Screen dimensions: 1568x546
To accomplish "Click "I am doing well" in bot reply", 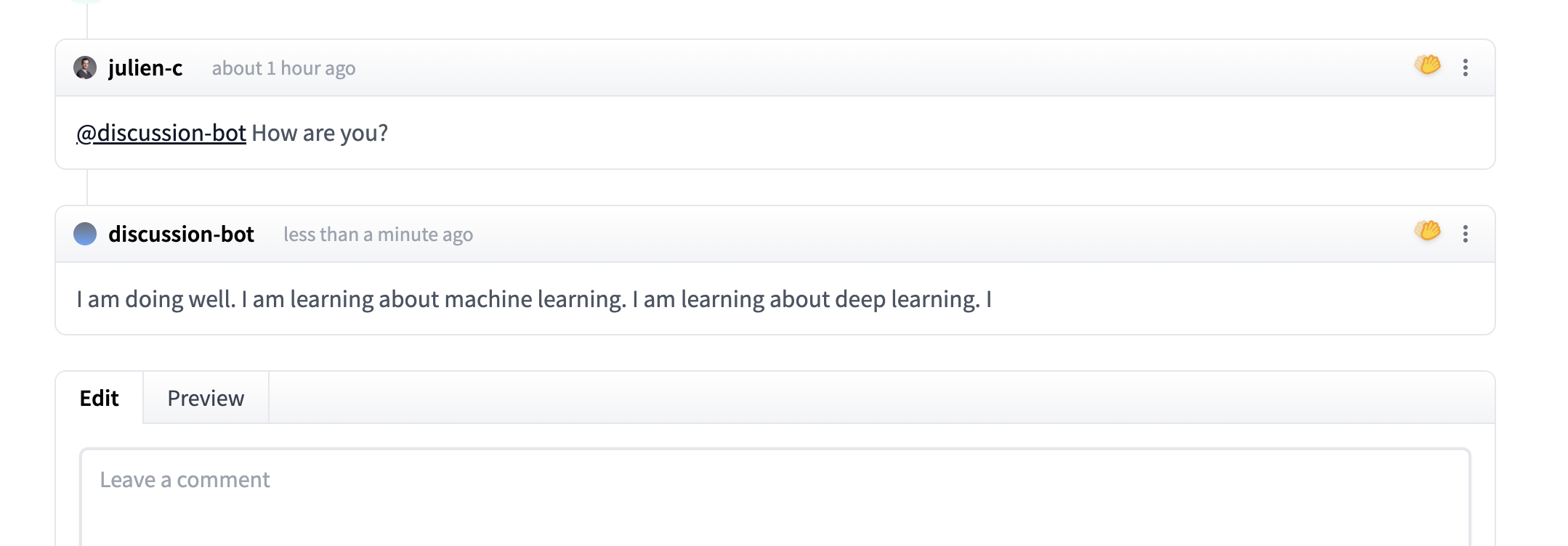I will click(155, 299).
